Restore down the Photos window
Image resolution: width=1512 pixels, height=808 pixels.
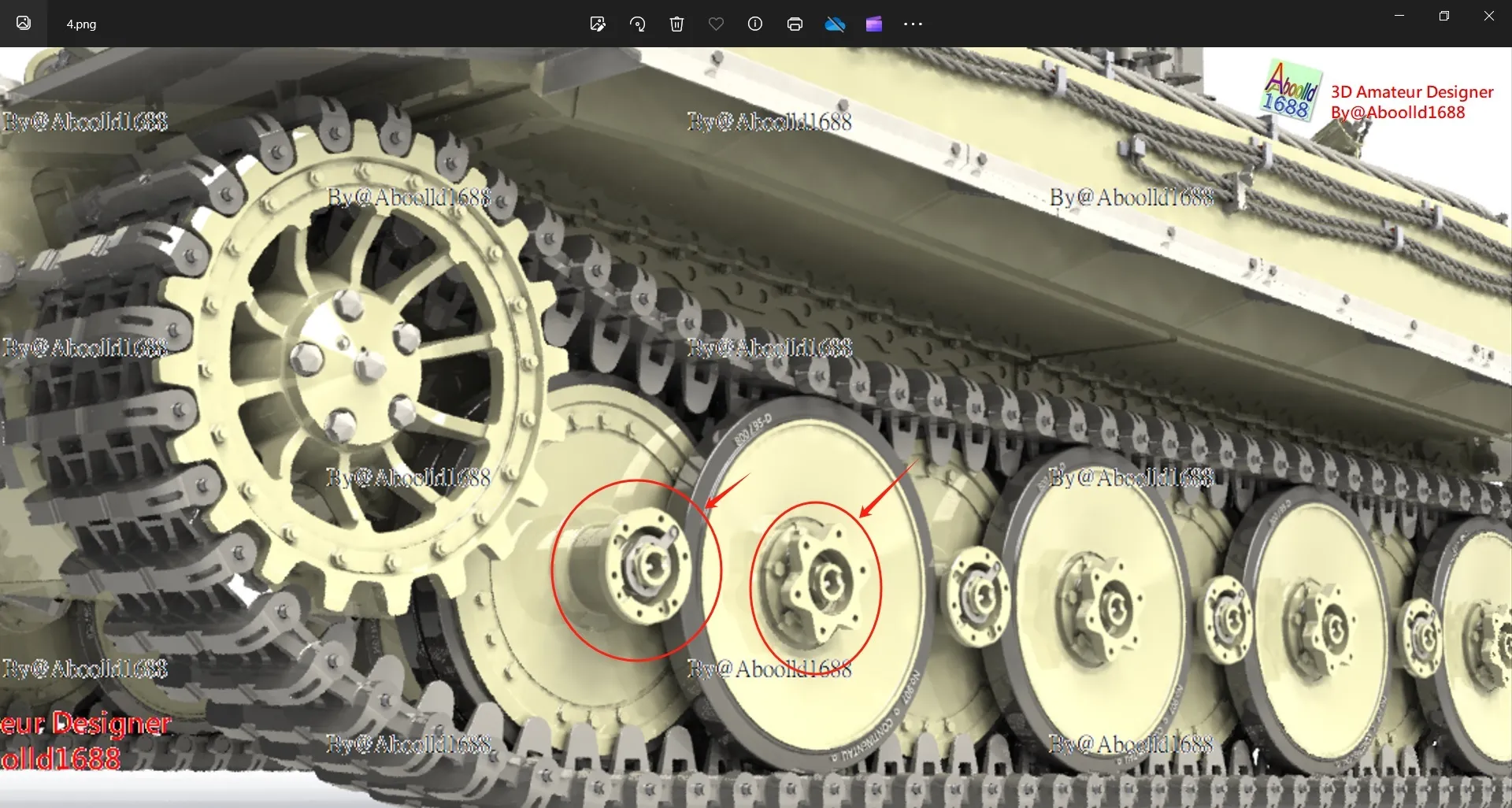1444,16
